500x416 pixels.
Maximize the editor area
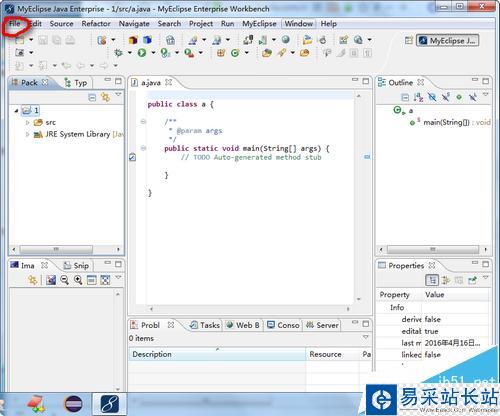click(366, 81)
